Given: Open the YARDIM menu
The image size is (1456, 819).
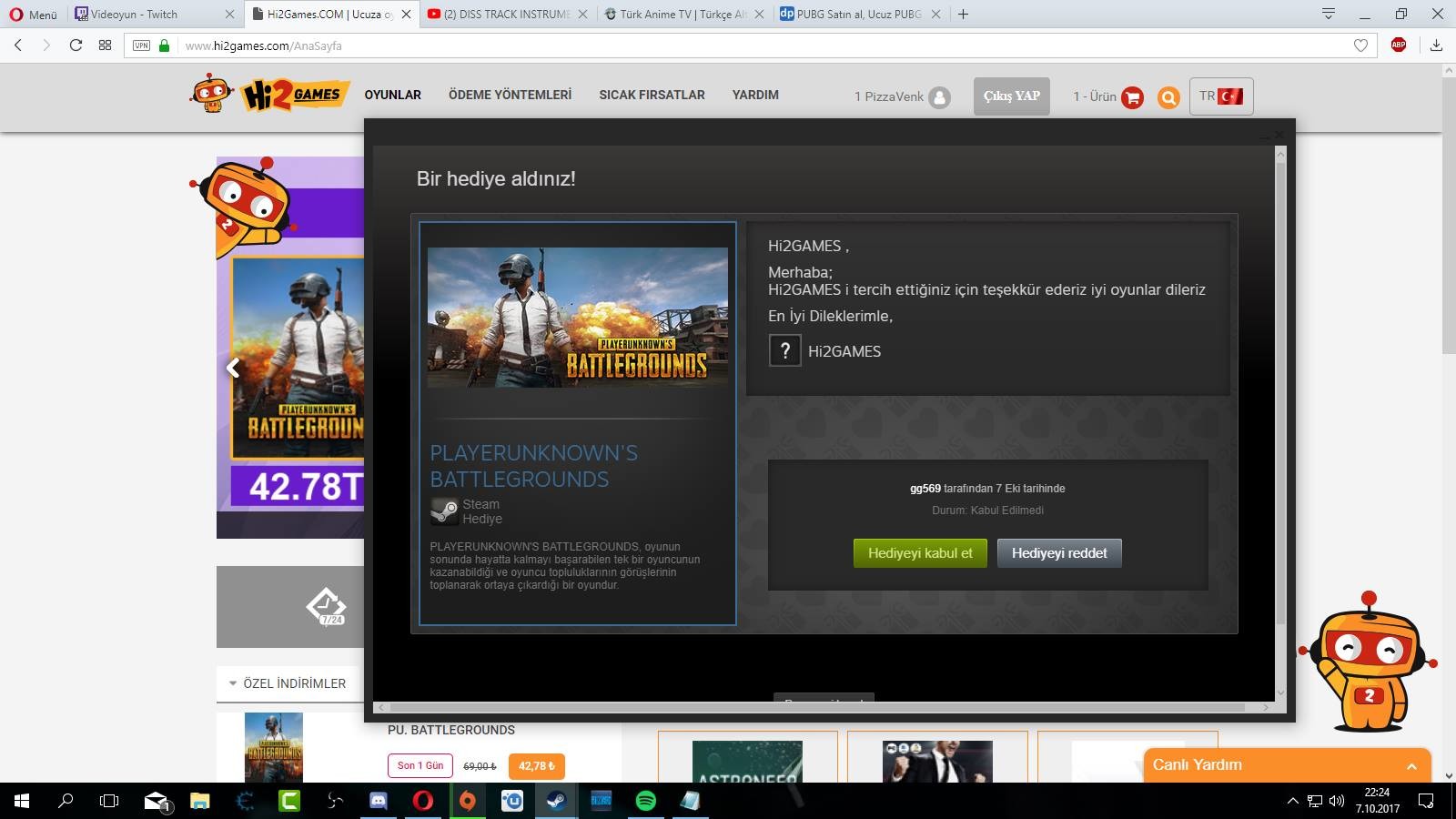Looking at the screenshot, I should [755, 95].
